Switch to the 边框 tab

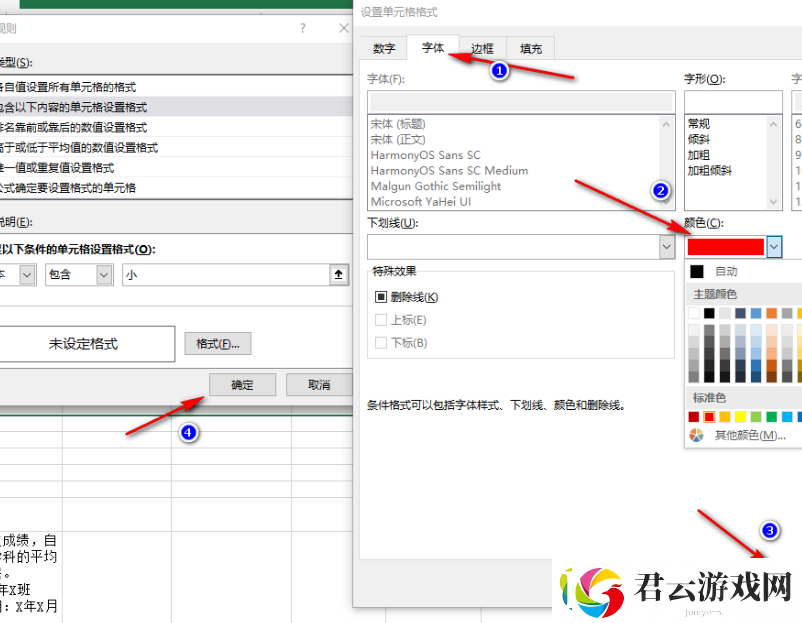click(482, 49)
